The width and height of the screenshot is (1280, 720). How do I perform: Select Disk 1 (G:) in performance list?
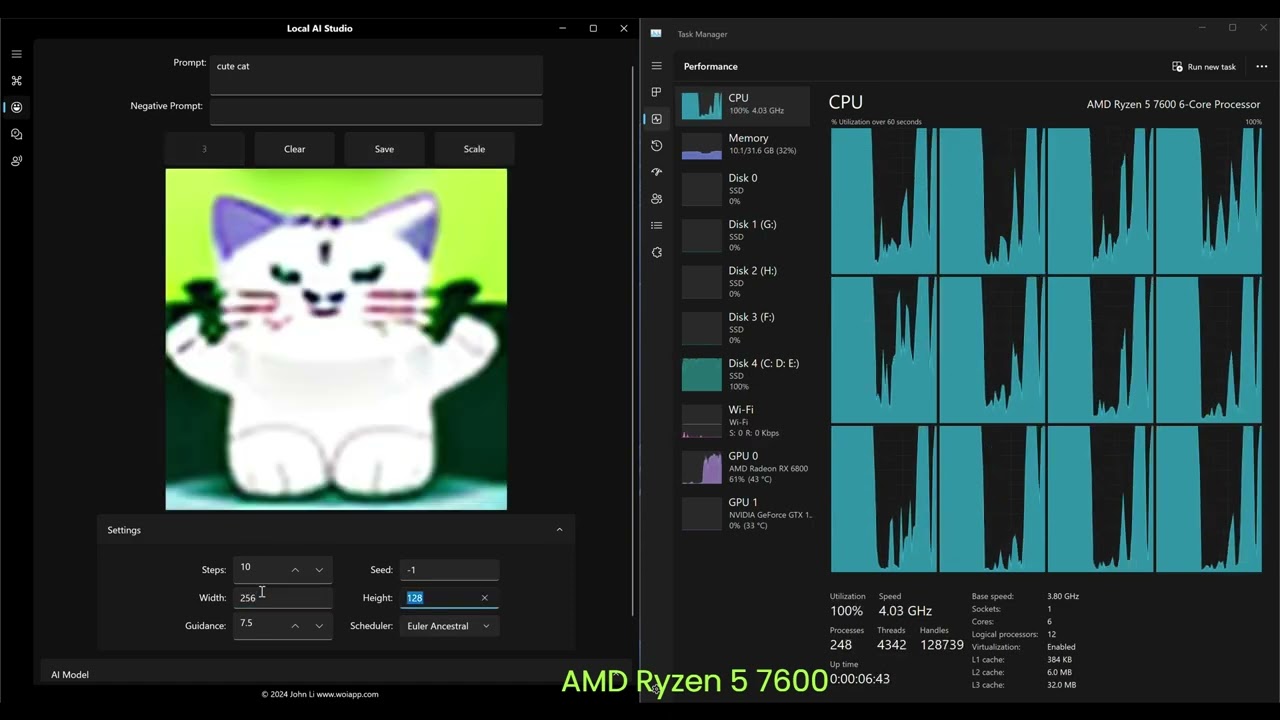[x=744, y=235]
